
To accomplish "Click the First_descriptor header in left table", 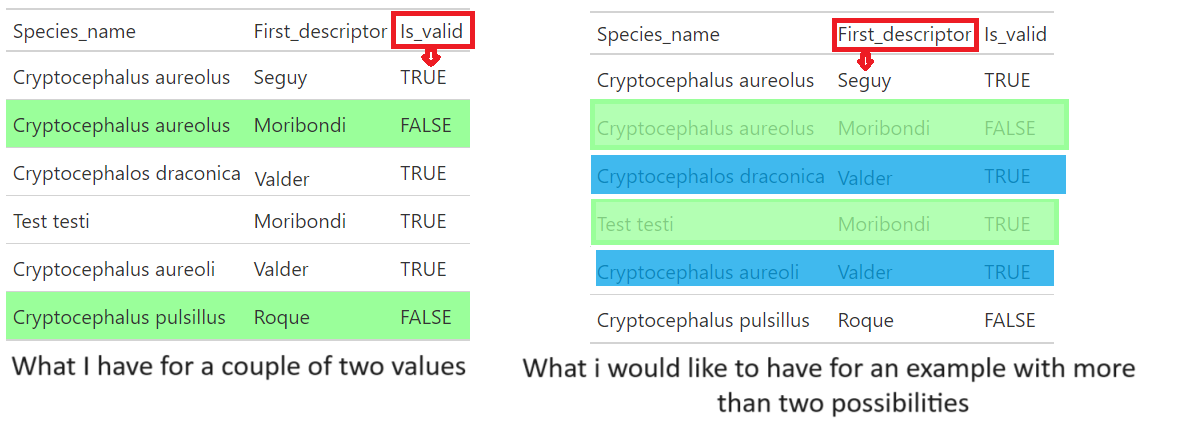I will point(320,31).
